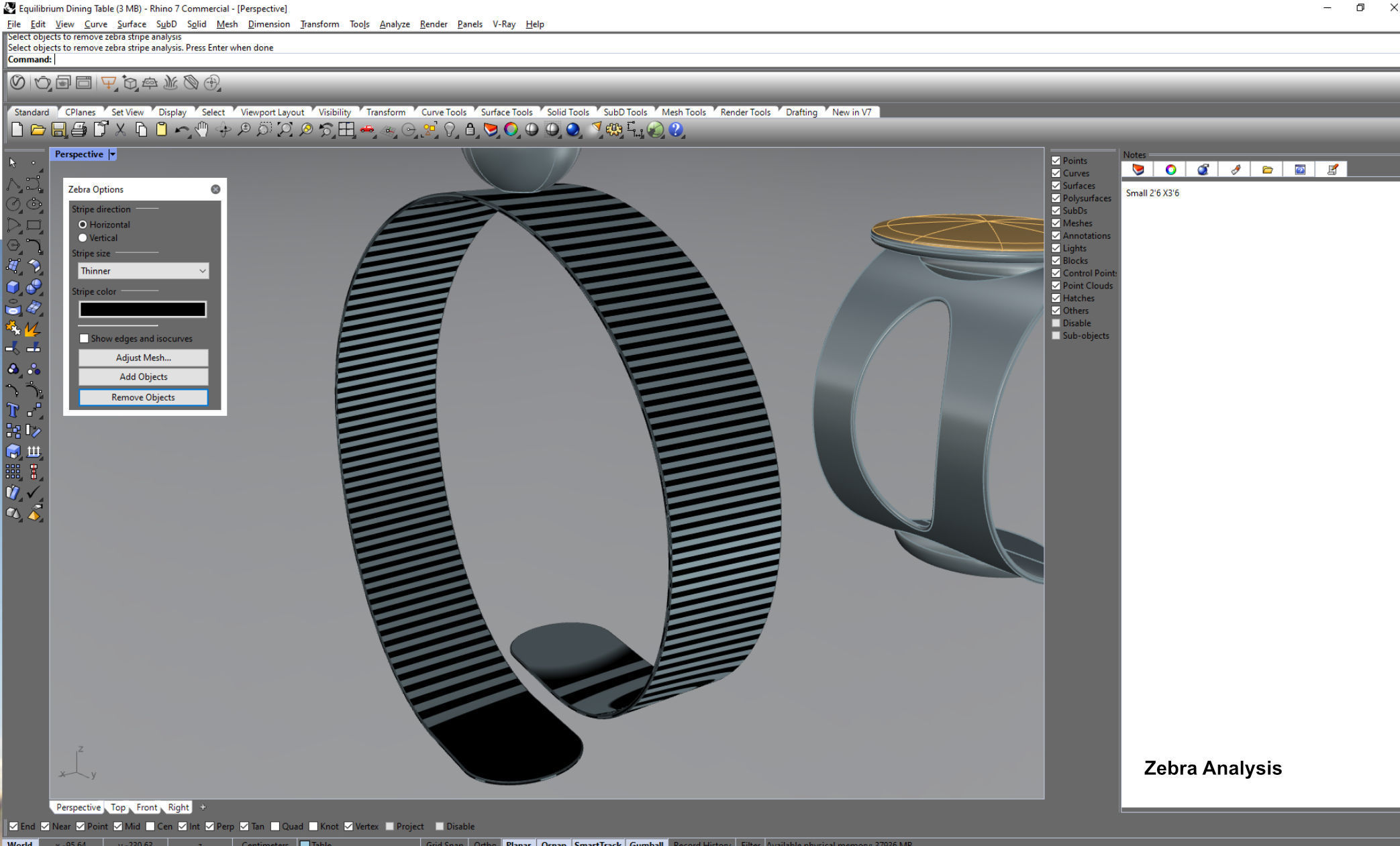The image size is (1400, 846).
Task: Select Vertical stripe direction
Action: click(83, 238)
